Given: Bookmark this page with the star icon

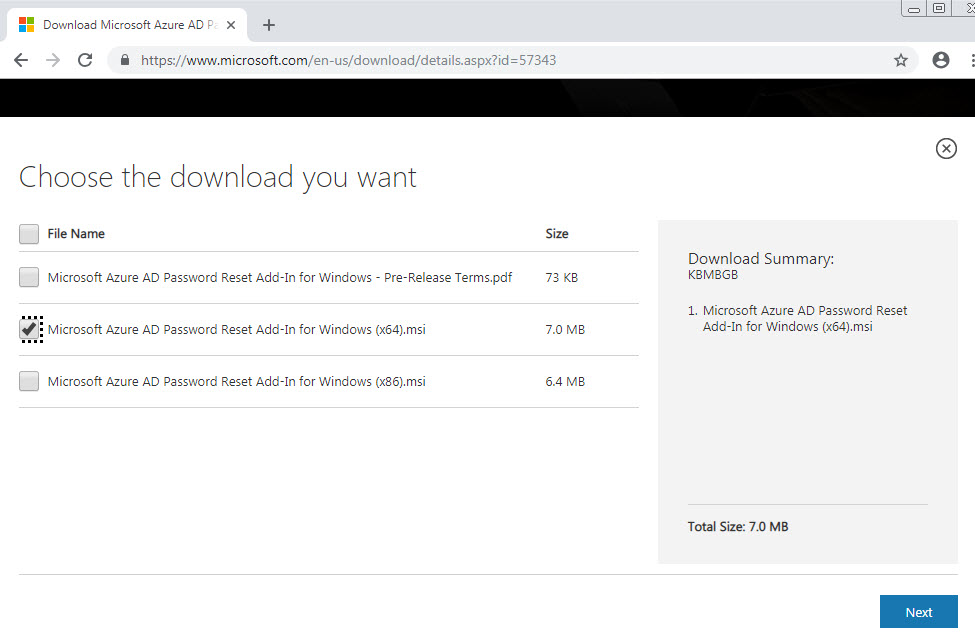Looking at the screenshot, I should (900, 60).
